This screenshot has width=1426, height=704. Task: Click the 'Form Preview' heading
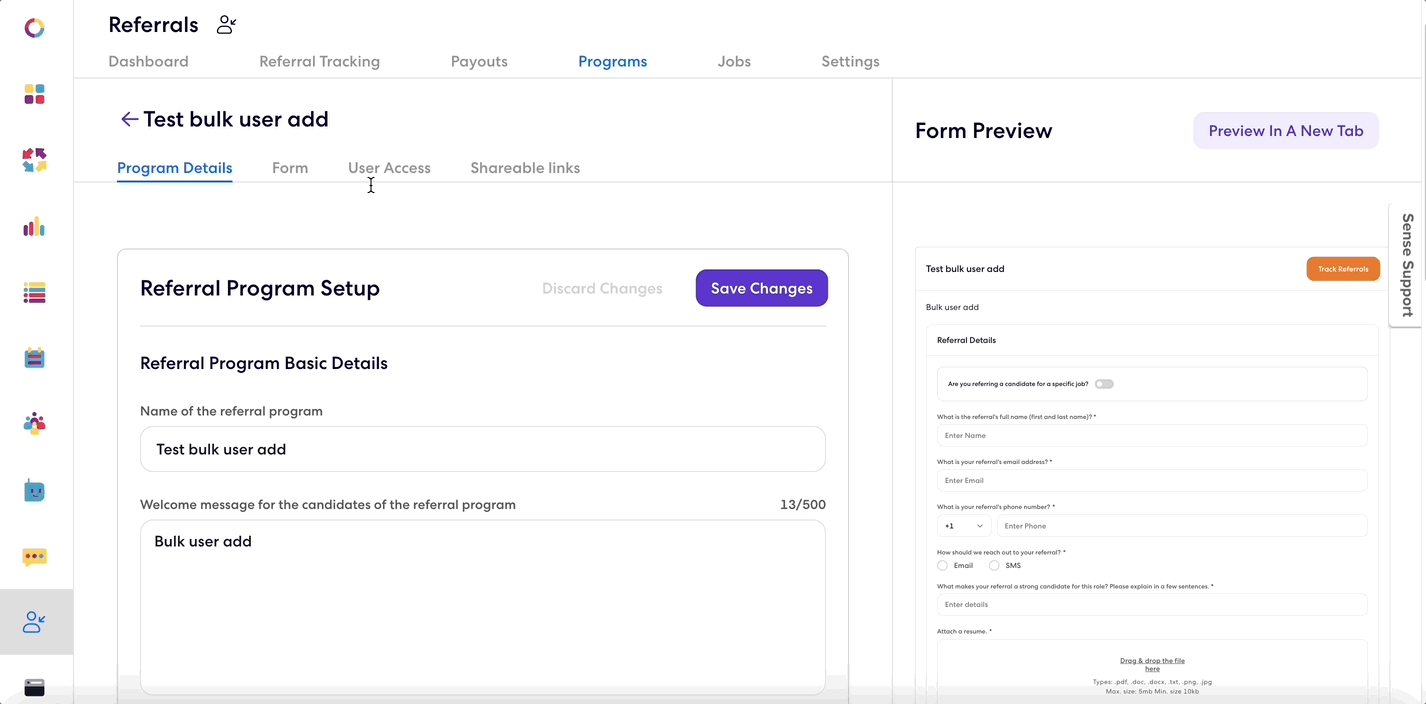coord(984,131)
